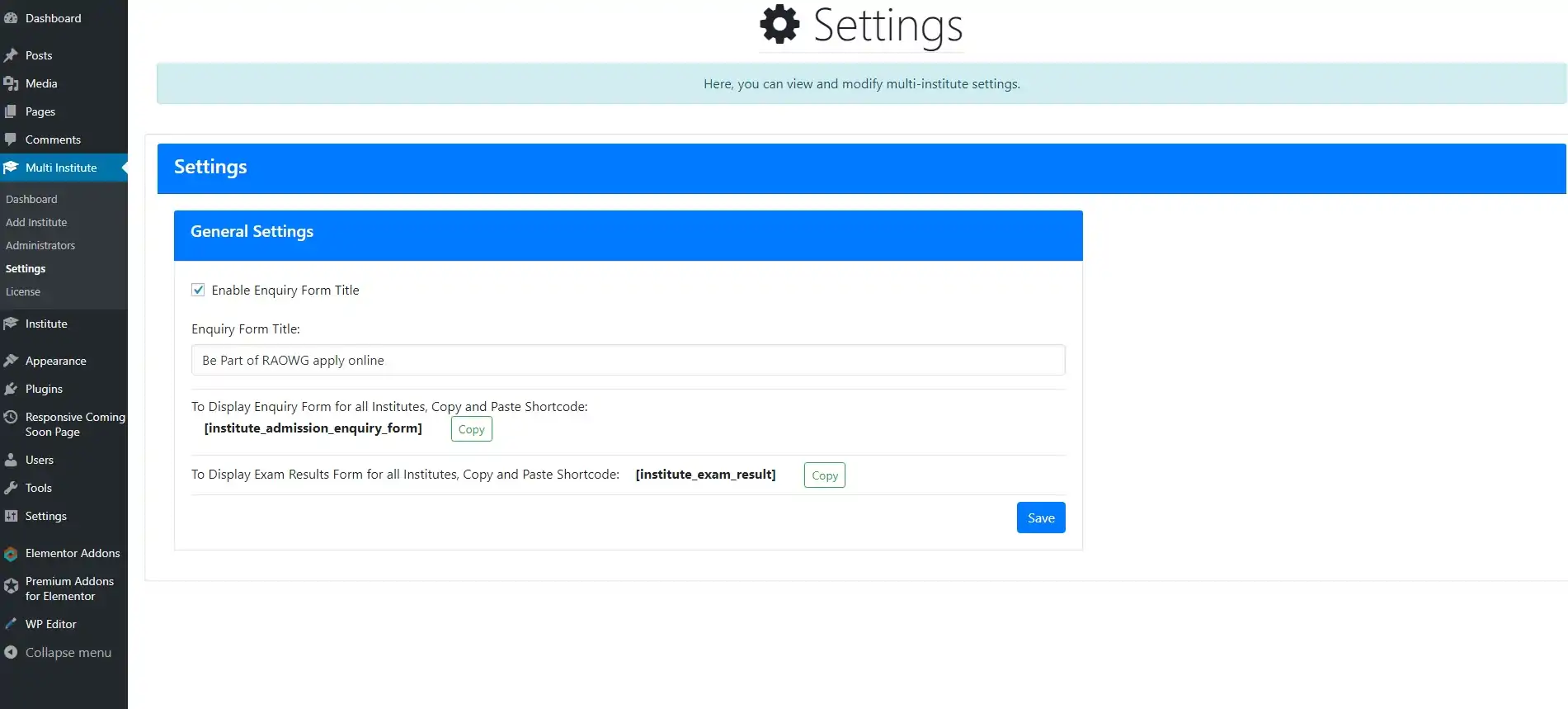Click the Premium Addons star icon
The width and height of the screenshot is (1568, 709).
tap(11, 586)
